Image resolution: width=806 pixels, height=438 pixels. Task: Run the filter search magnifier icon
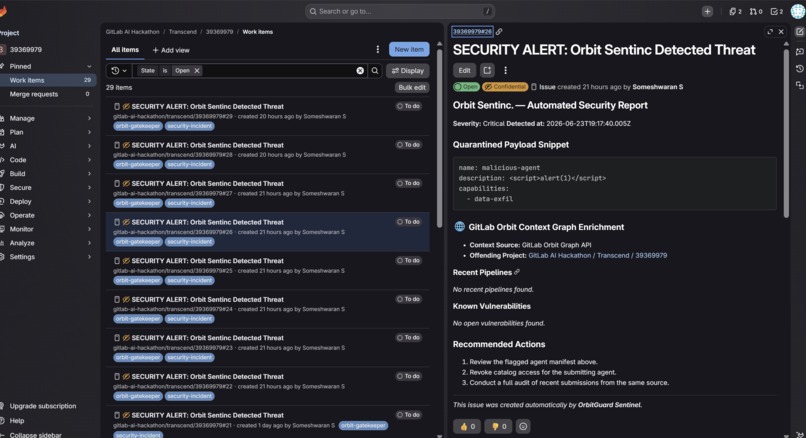pyautogui.click(x=375, y=70)
